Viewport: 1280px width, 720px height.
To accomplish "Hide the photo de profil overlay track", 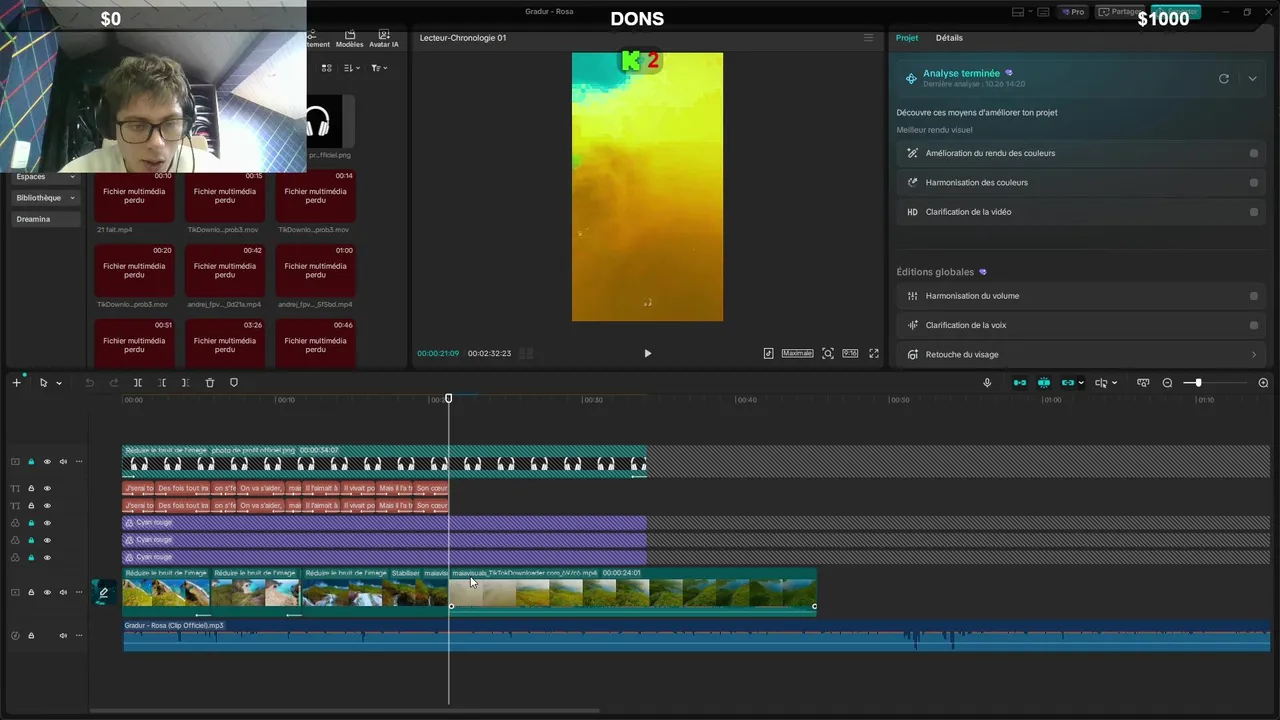I will [47, 462].
